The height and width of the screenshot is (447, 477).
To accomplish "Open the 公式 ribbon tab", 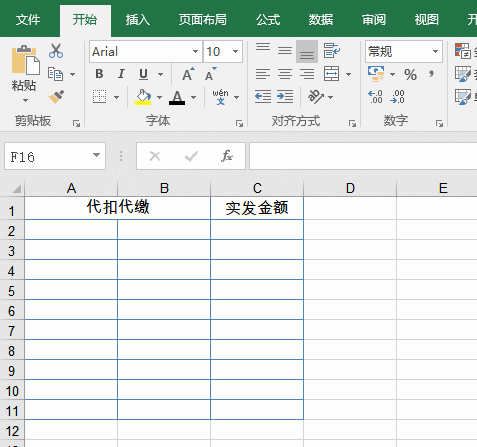I will [268, 20].
